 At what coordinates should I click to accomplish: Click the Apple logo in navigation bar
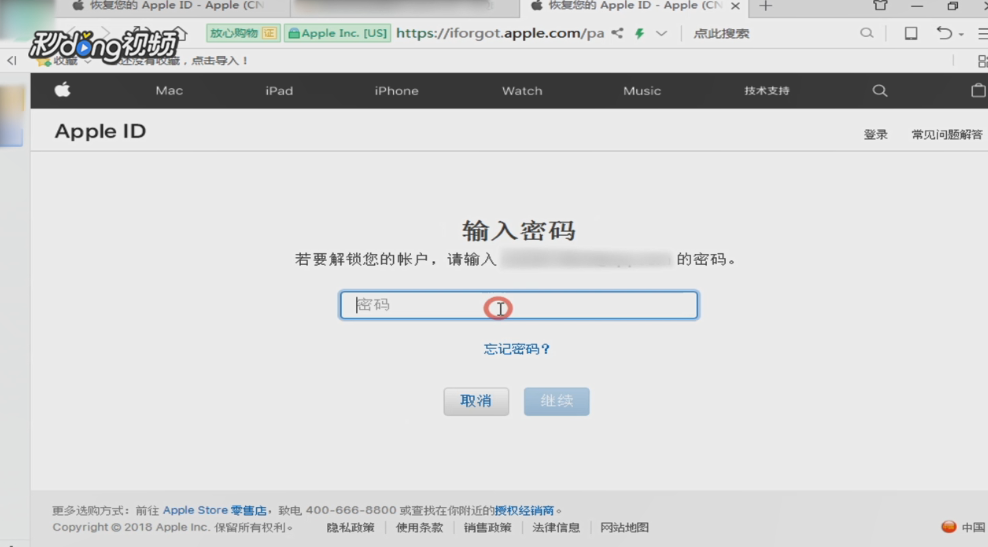tap(62, 90)
